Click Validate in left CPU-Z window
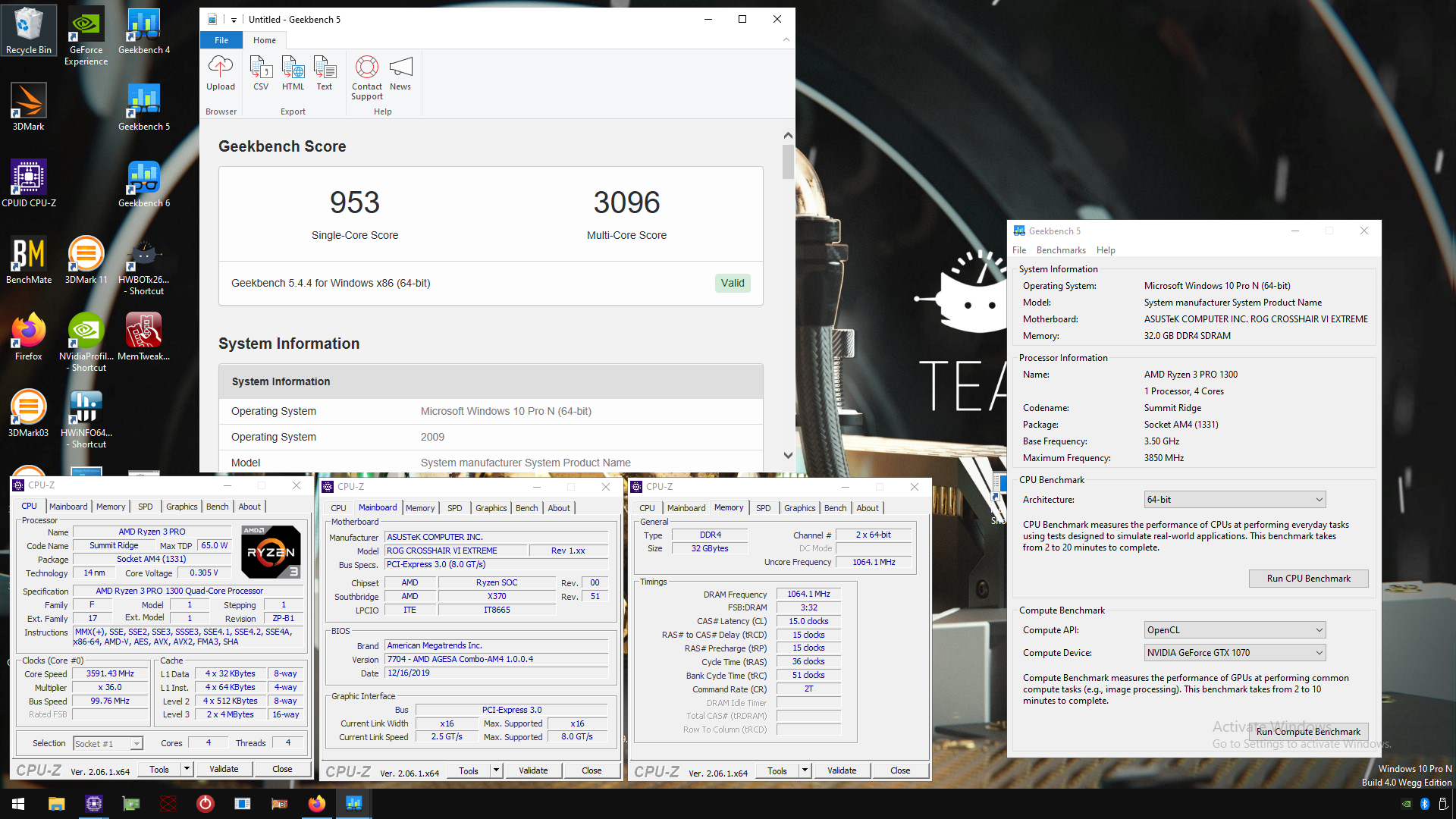The height and width of the screenshot is (819, 1456). click(224, 769)
